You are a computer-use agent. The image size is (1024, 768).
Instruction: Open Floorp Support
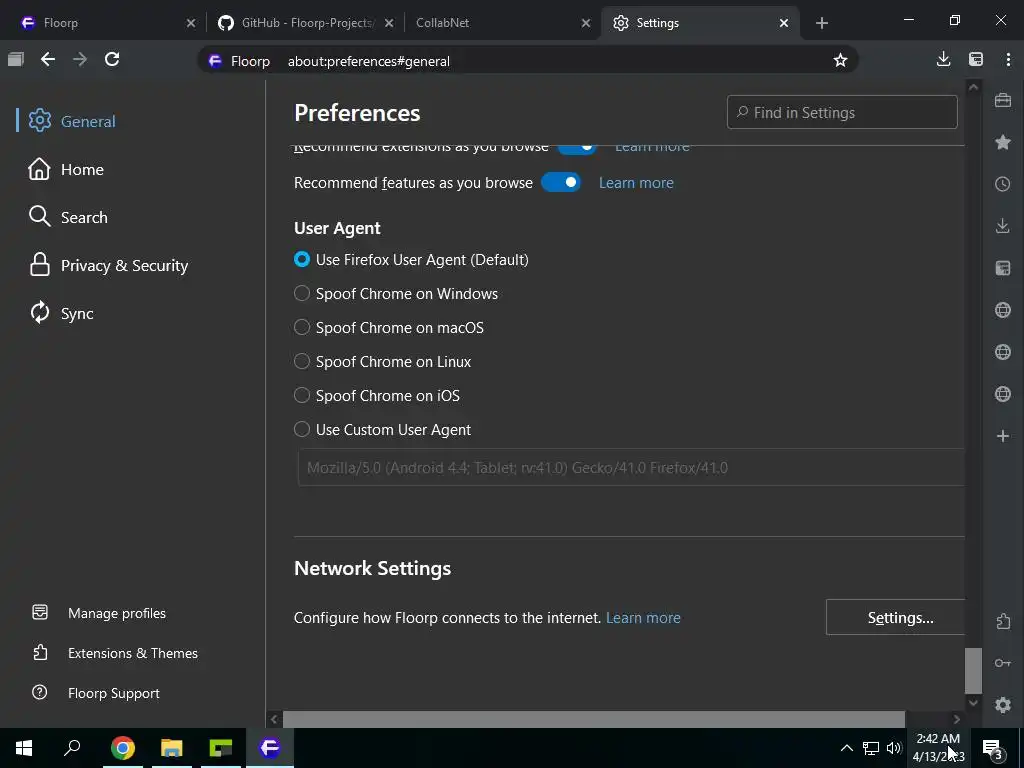click(x=95, y=693)
